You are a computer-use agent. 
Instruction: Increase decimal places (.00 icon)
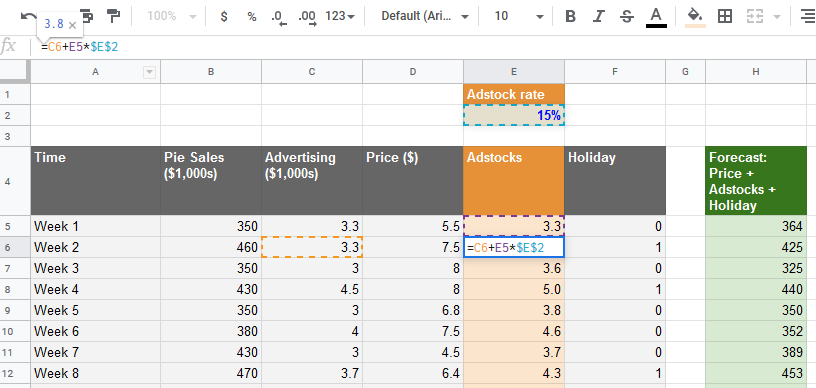[307, 17]
